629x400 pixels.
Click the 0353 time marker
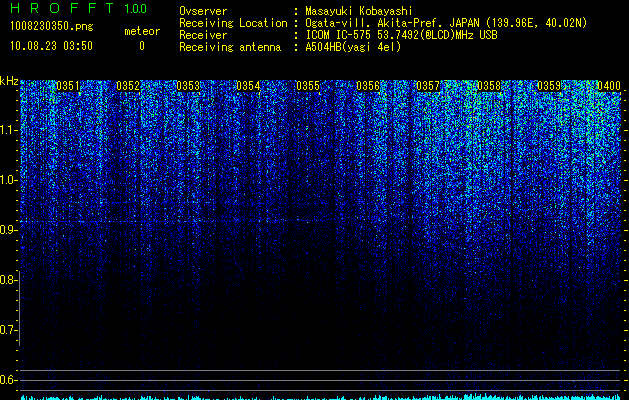[x=188, y=86]
